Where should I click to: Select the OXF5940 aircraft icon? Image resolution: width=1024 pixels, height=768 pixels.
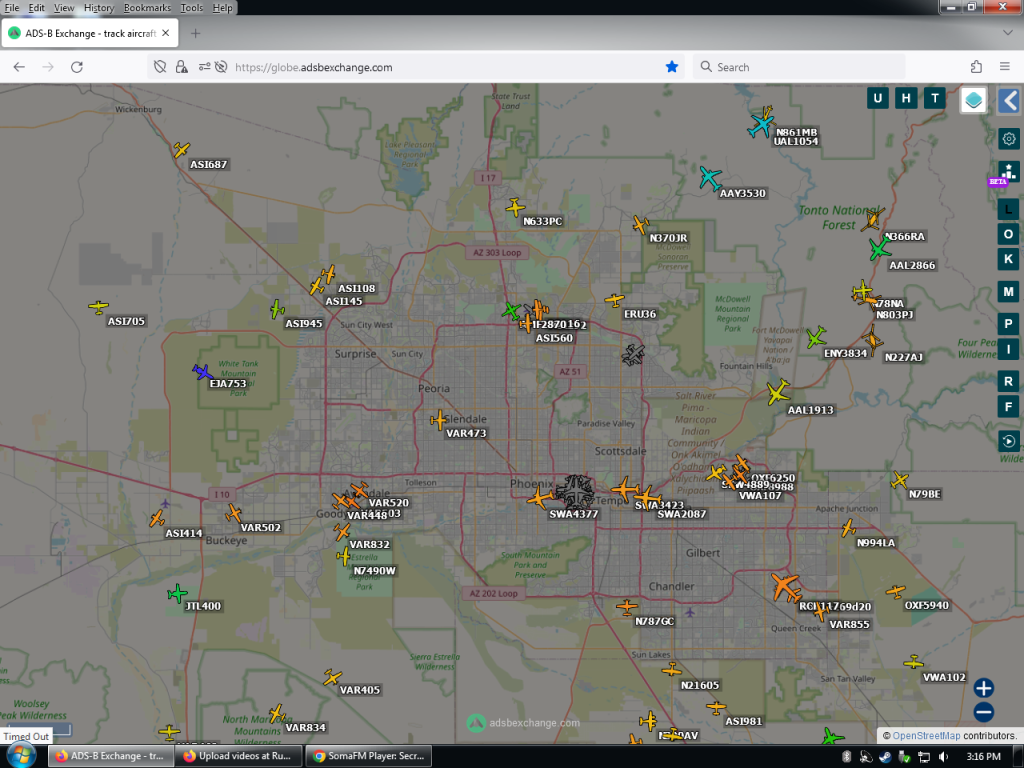pyautogui.click(x=895, y=592)
